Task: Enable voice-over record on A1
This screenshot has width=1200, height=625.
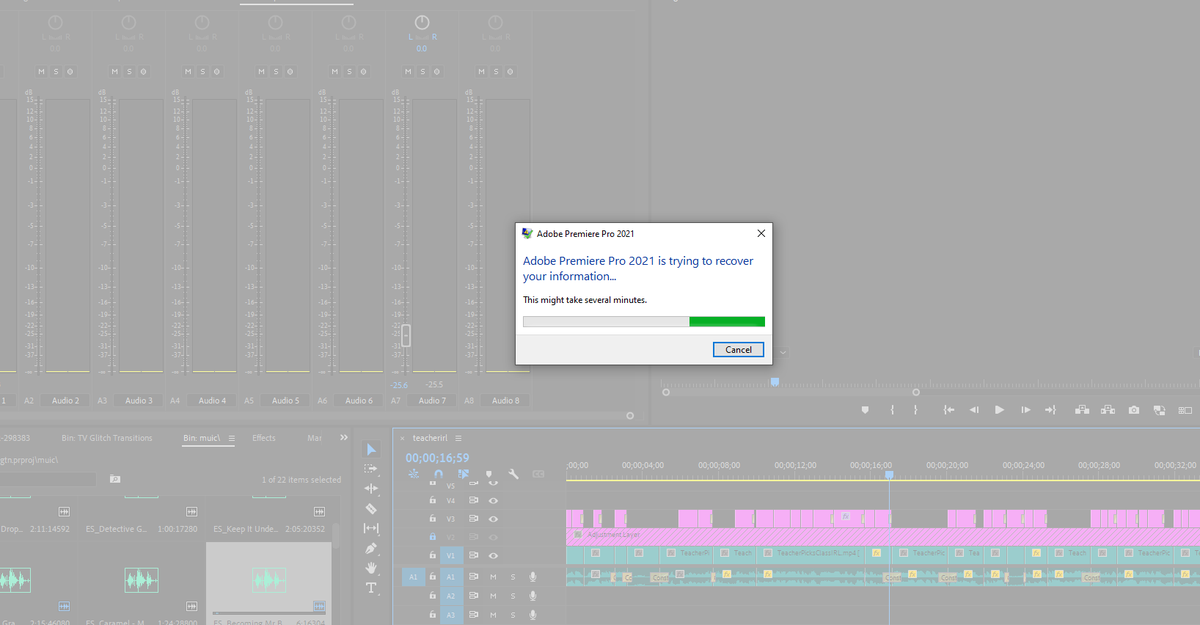Action: pos(533,576)
